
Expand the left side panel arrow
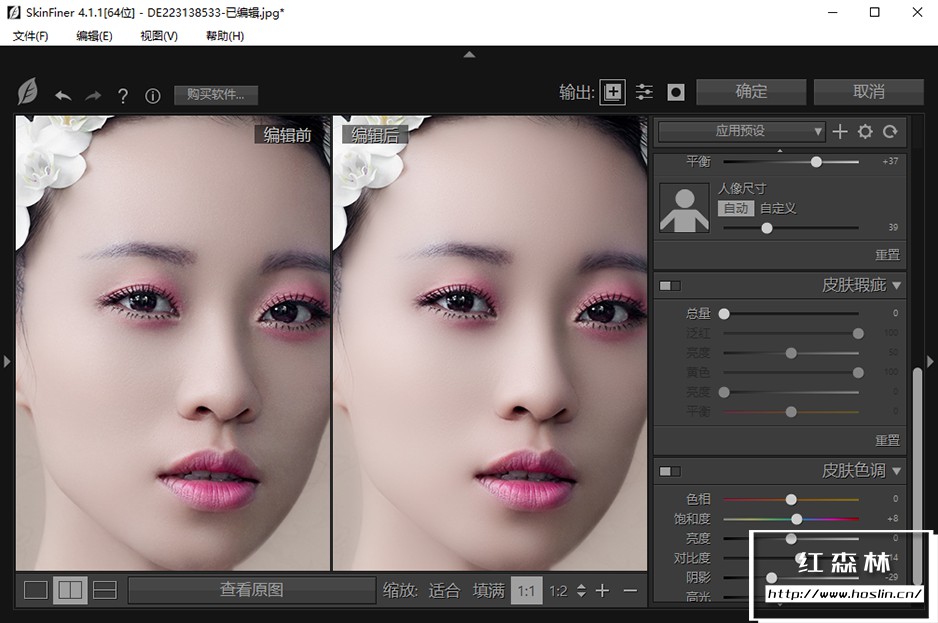7,361
